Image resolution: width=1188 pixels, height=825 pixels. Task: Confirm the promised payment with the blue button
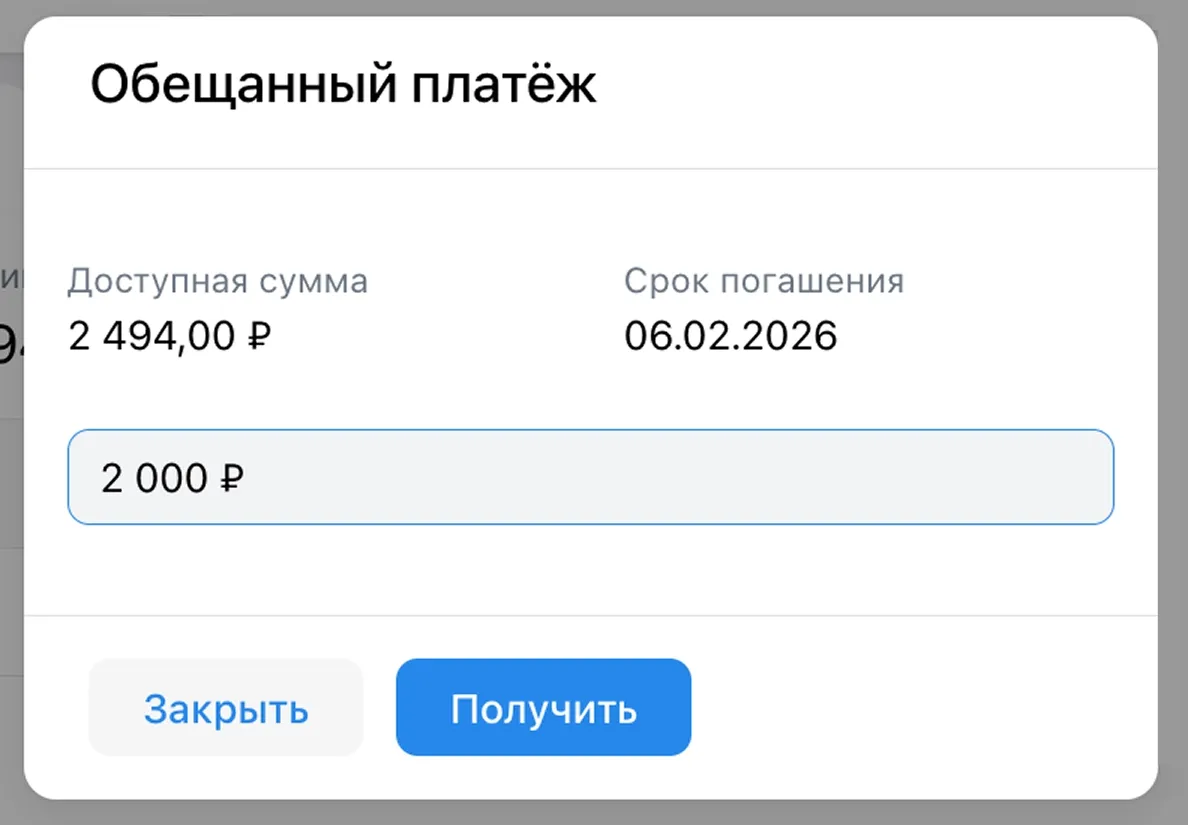[x=543, y=707]
